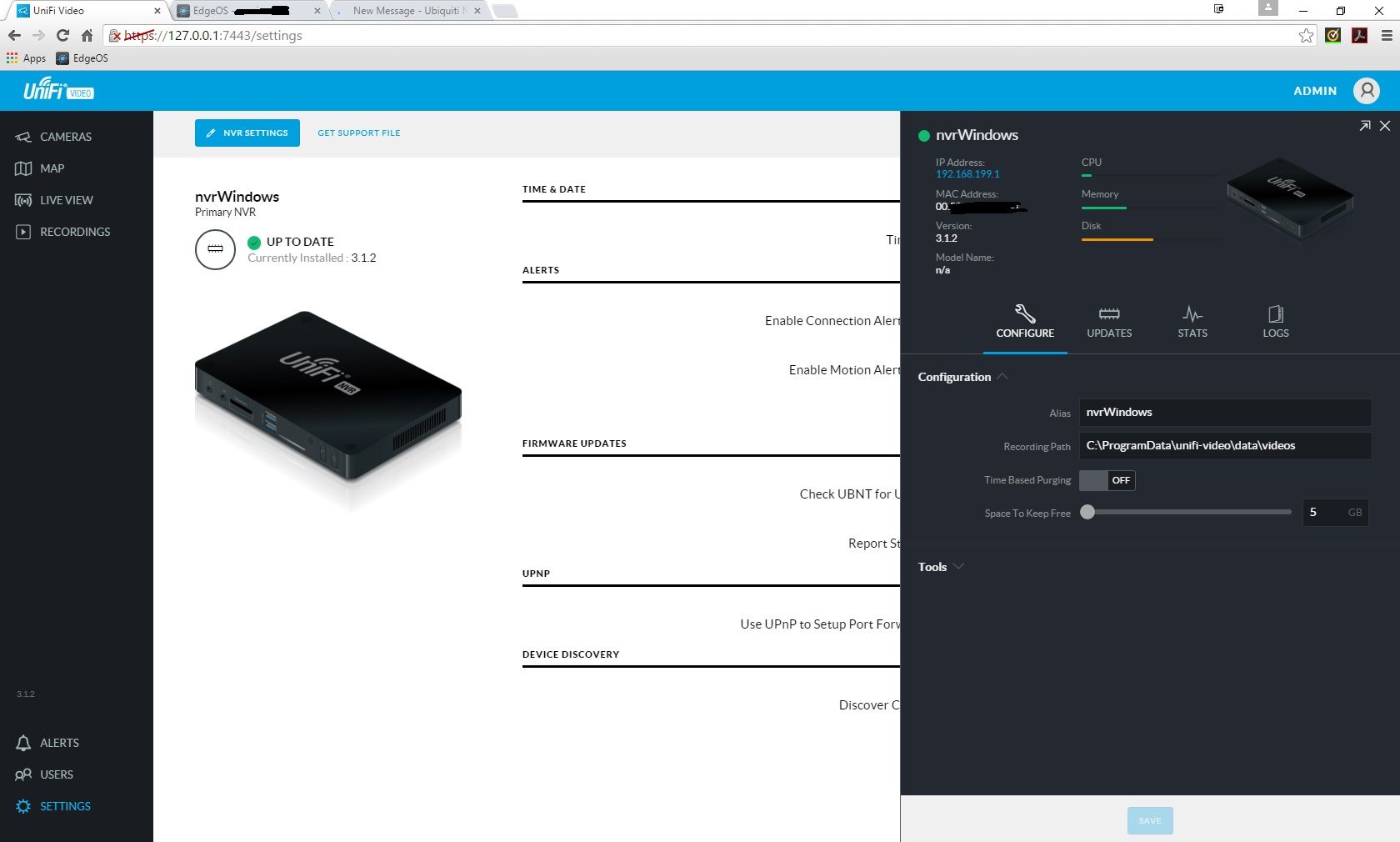Screen dimensions: 1400x842
Task: Pop out the nvrWindows panel
Action: pyautogui.click(x=1364, y=126)
